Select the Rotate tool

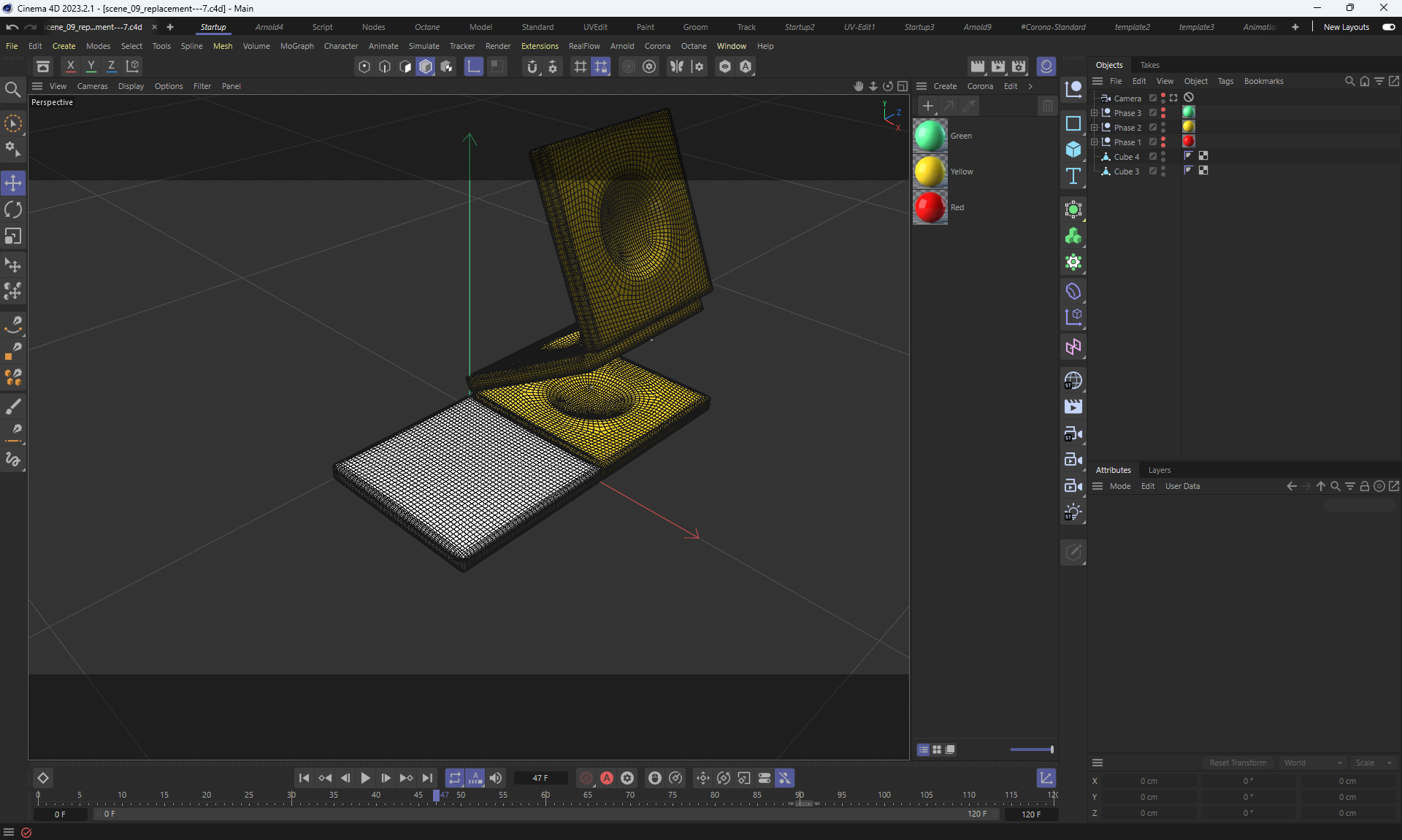(13, 210)
